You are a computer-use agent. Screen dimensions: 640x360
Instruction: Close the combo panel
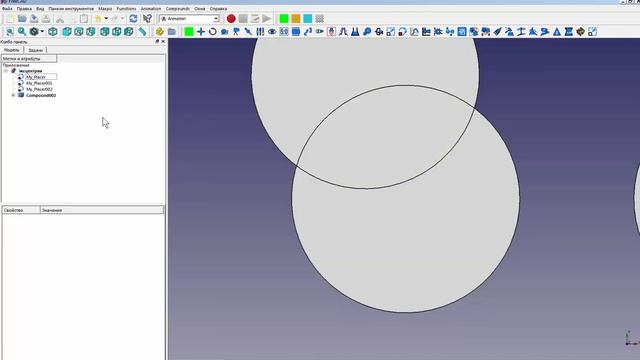pyautogui.click(x=163, y=42)
